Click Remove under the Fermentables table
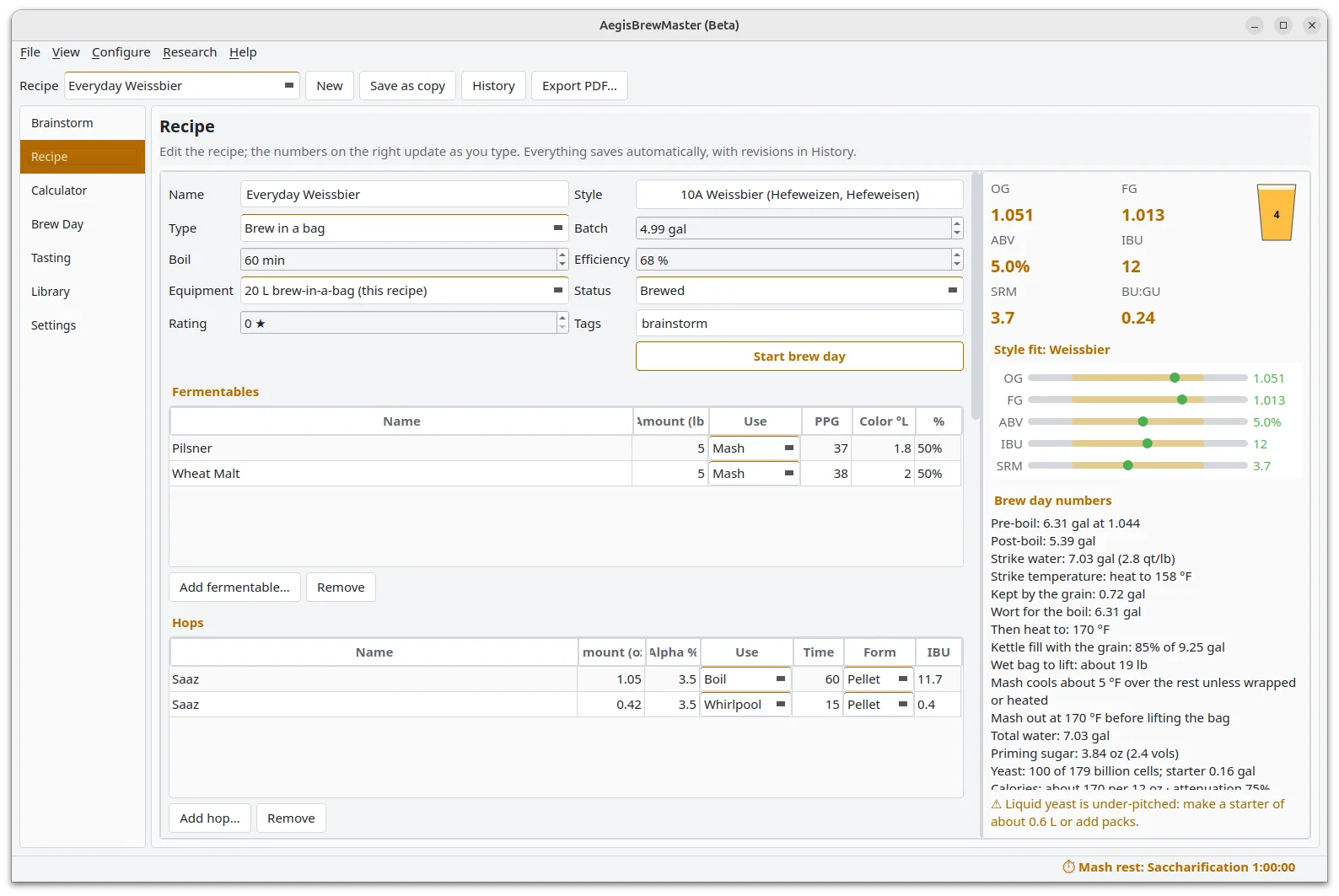Screen dimensions: 1339x896 (341, 587)
